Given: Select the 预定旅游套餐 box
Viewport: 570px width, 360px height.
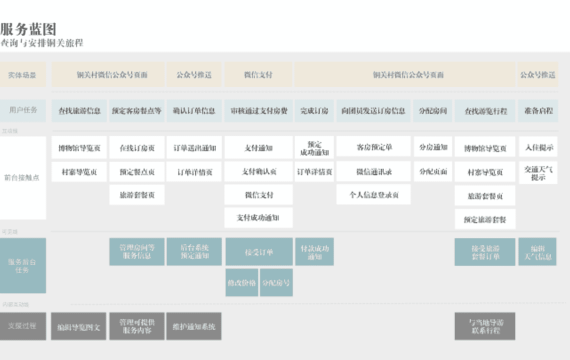Looking at the screenshot, I should (x=485, y=219).
